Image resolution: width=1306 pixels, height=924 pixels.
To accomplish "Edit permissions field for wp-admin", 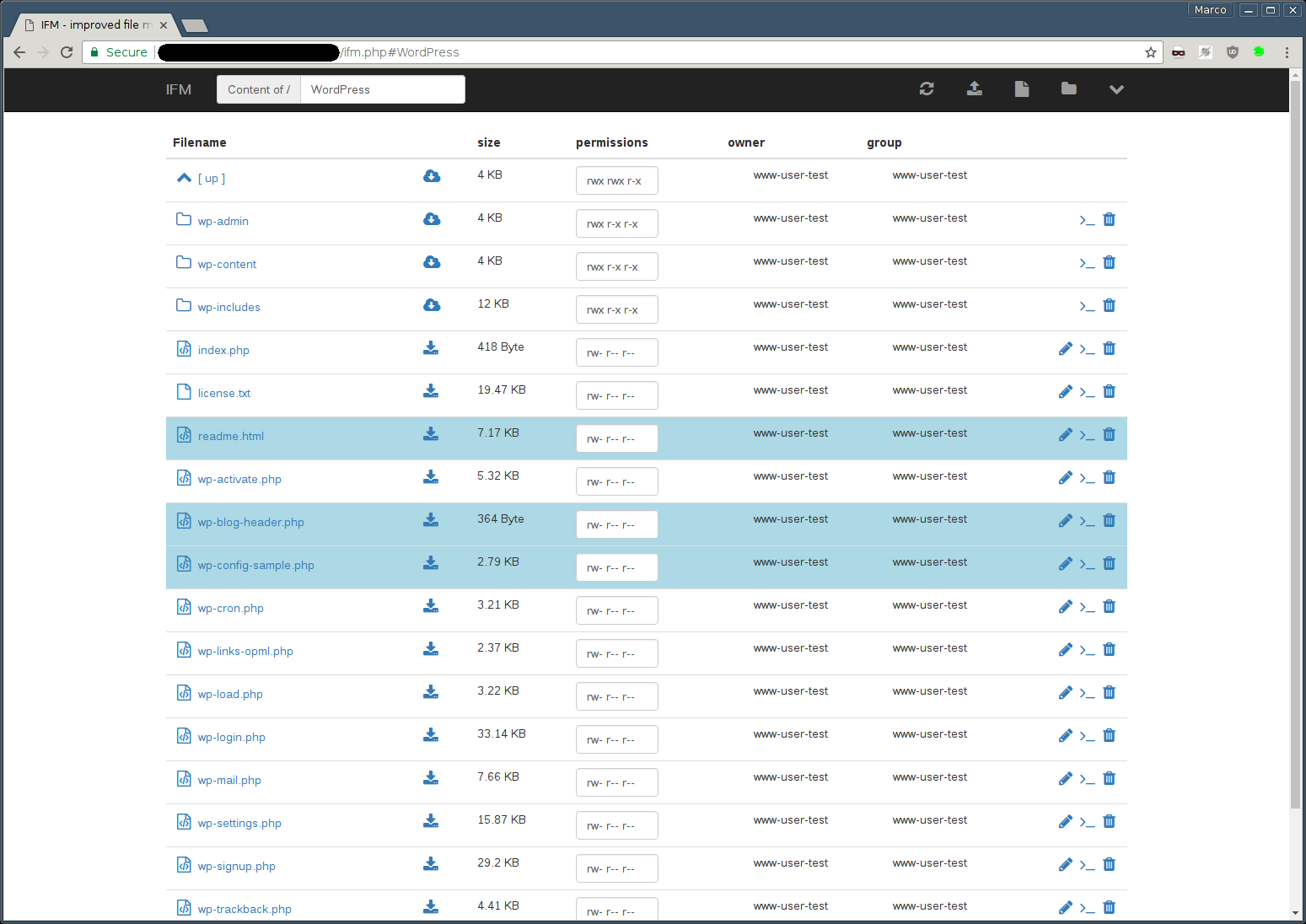I will click(617, 223).
